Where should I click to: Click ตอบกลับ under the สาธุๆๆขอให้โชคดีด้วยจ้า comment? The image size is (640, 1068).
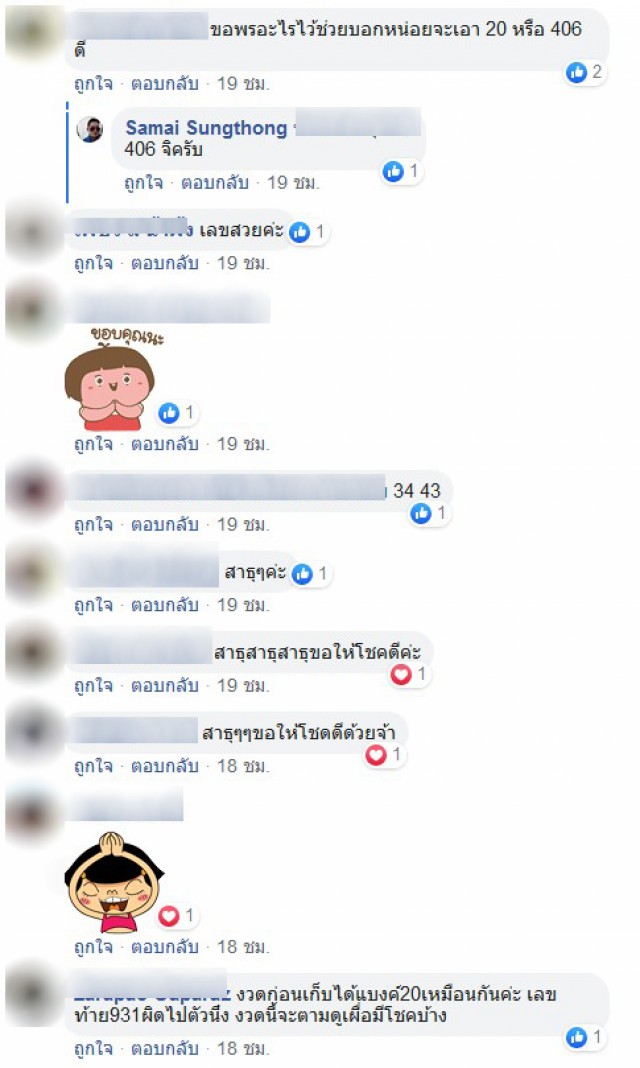(165, 766)
